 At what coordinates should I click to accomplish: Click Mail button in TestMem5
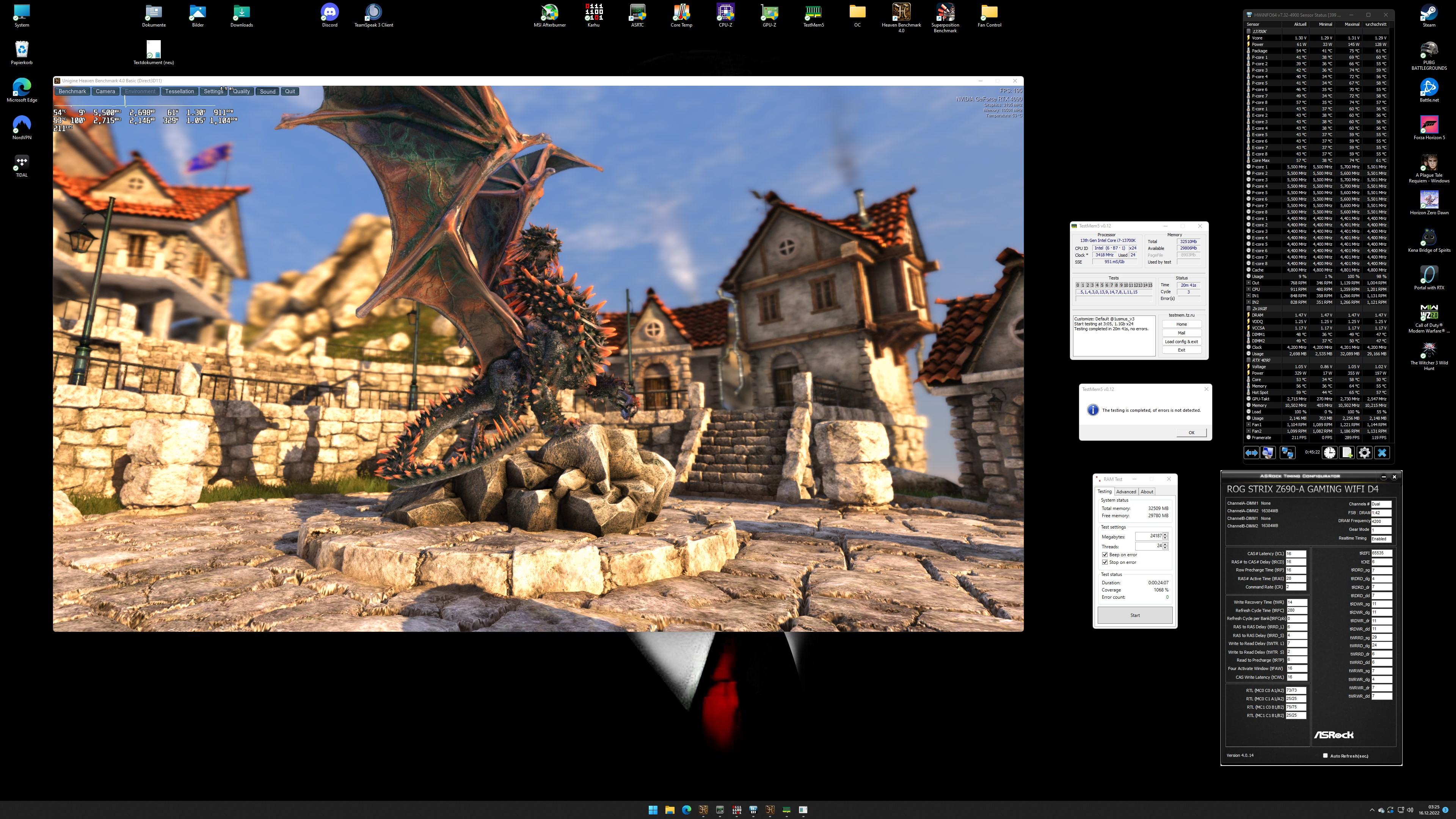(x=1181, y=333)
